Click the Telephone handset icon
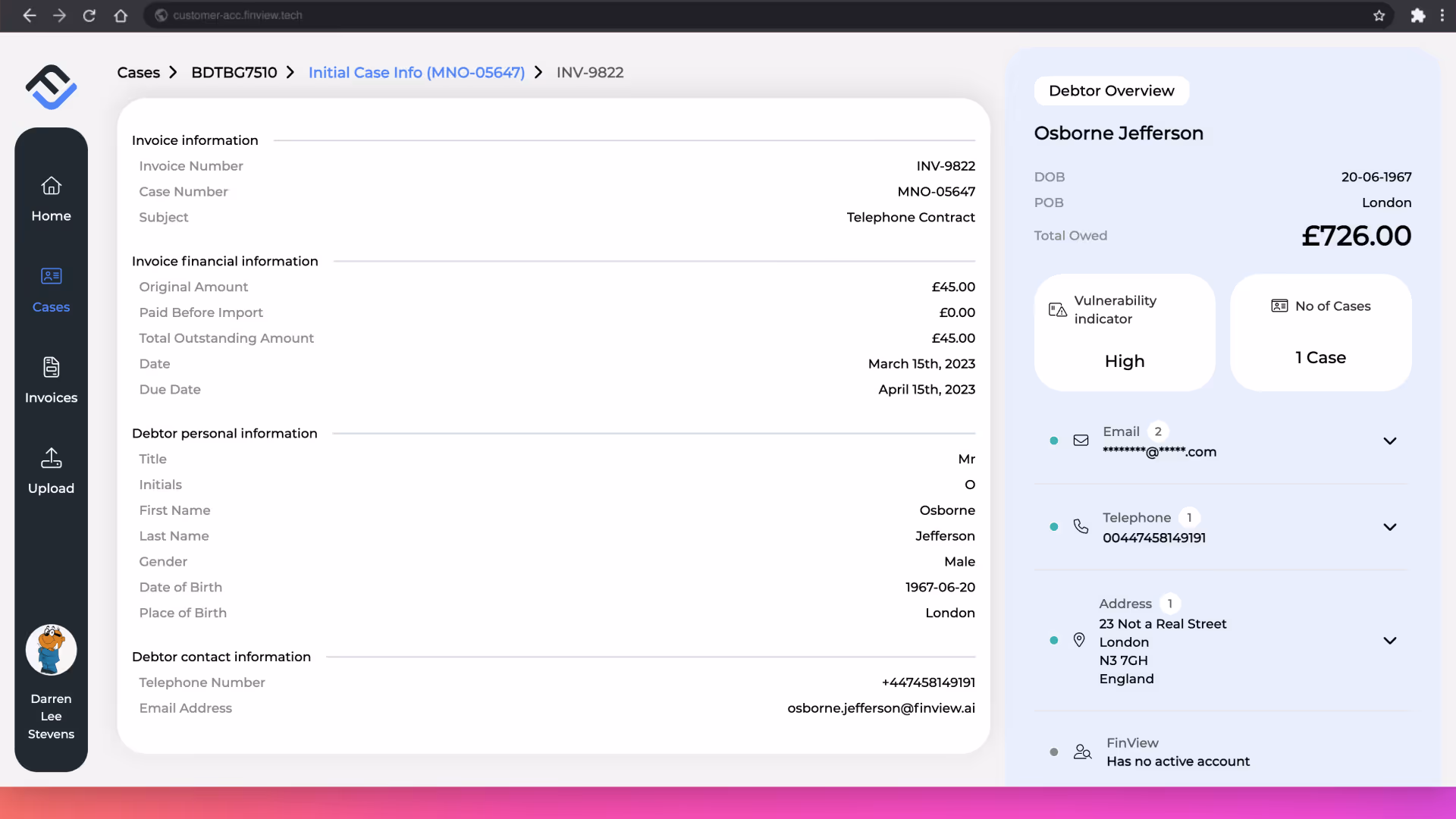Image resolution: width=1456 pixels, height=819 pixels. click(x=1081, y=526)
